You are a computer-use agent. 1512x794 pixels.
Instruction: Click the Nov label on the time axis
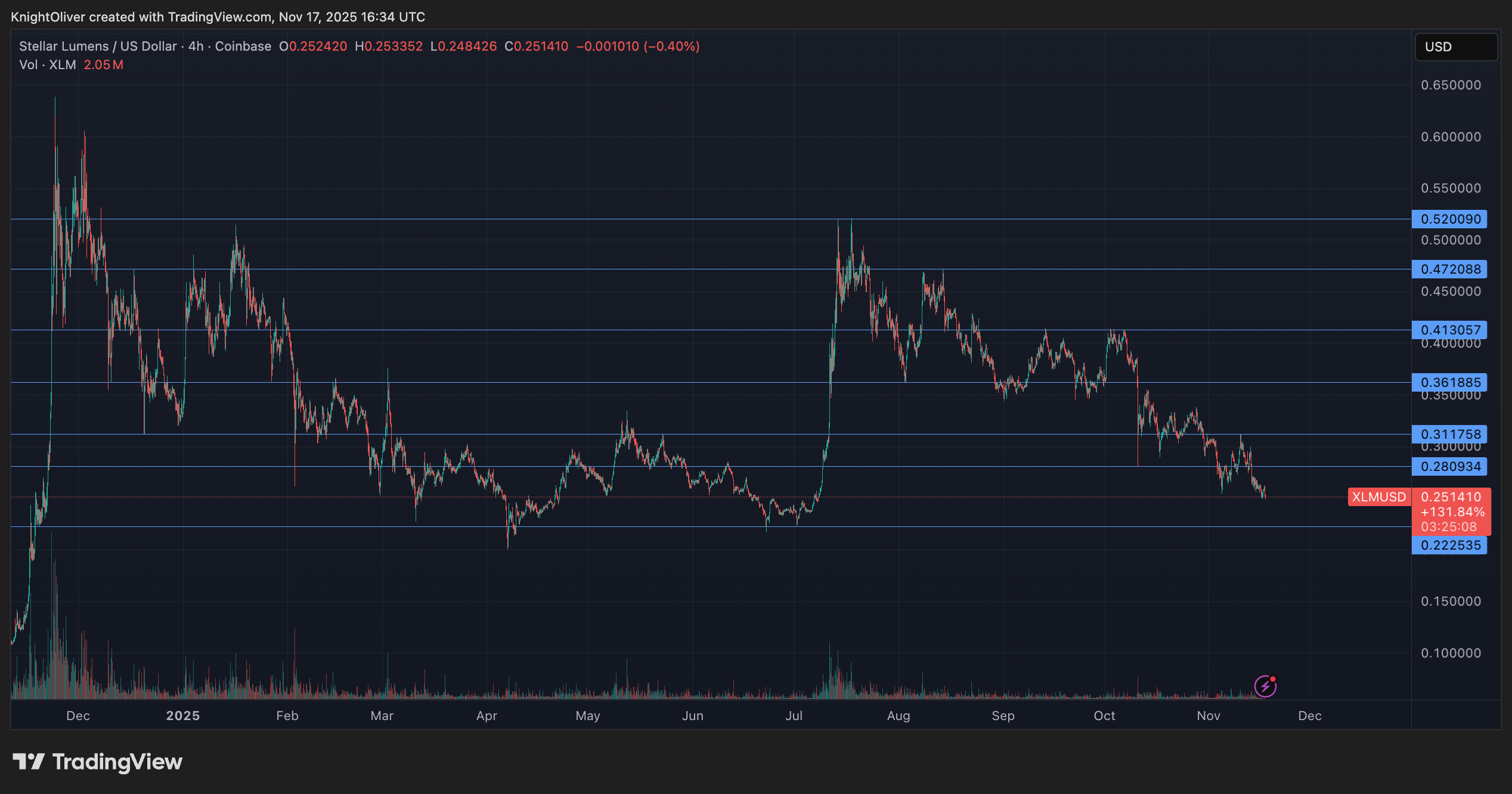coord(1208,716)
